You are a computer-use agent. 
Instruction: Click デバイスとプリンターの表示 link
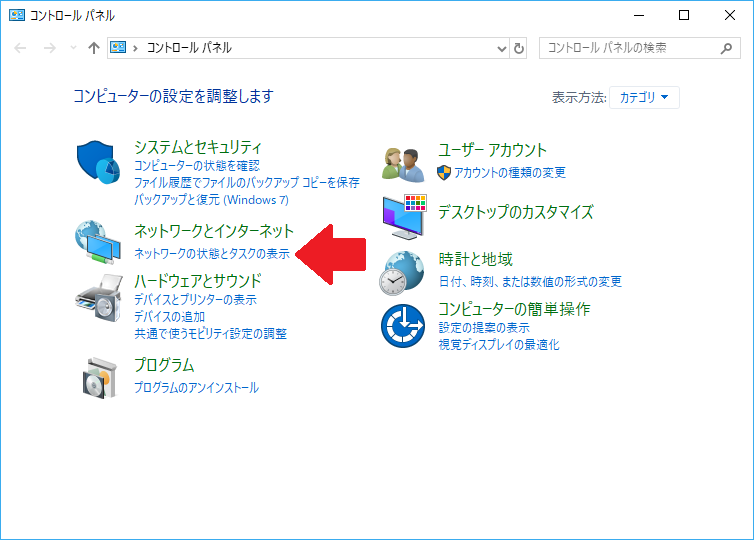[x=195, y=300]
